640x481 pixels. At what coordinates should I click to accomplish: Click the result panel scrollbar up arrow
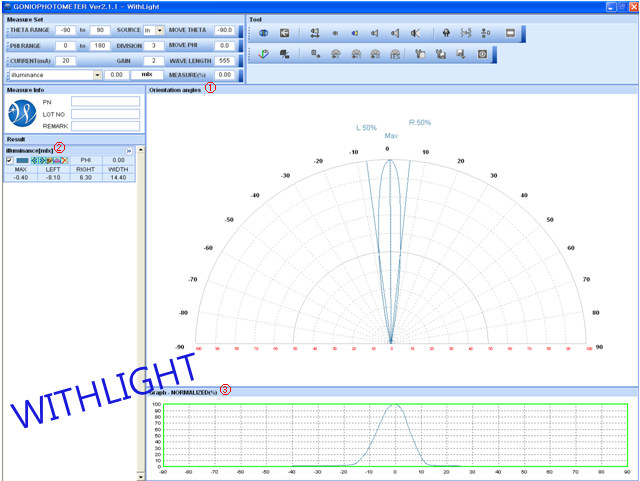(x=141, y=150)
